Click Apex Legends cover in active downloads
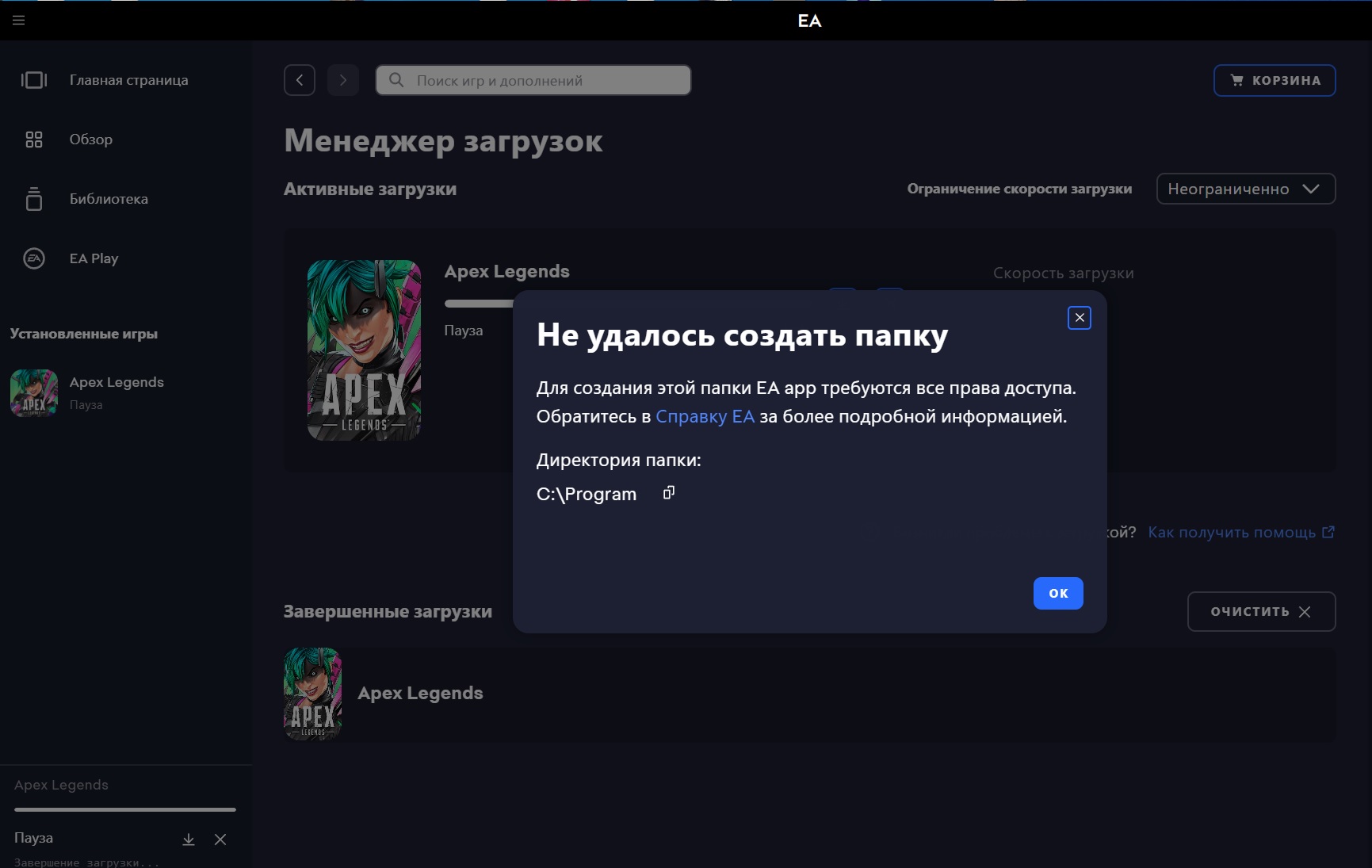 point(364,350)
